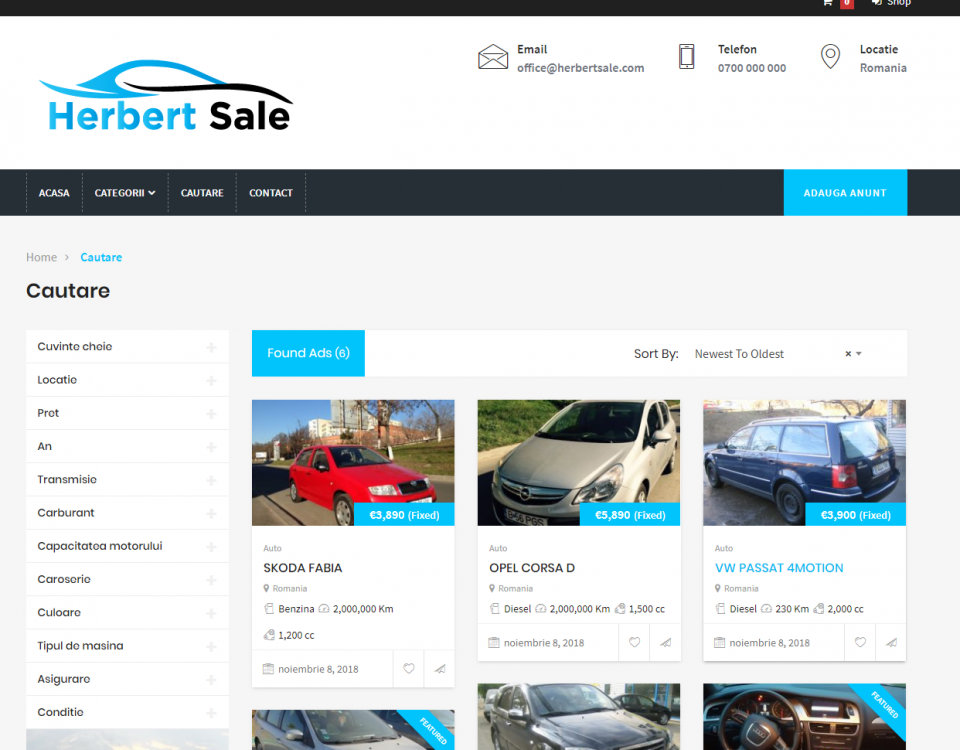The image size is (960, 750).
Task: Click location pin on Skoda Fabia card
Action: click(x=266, y=588)
